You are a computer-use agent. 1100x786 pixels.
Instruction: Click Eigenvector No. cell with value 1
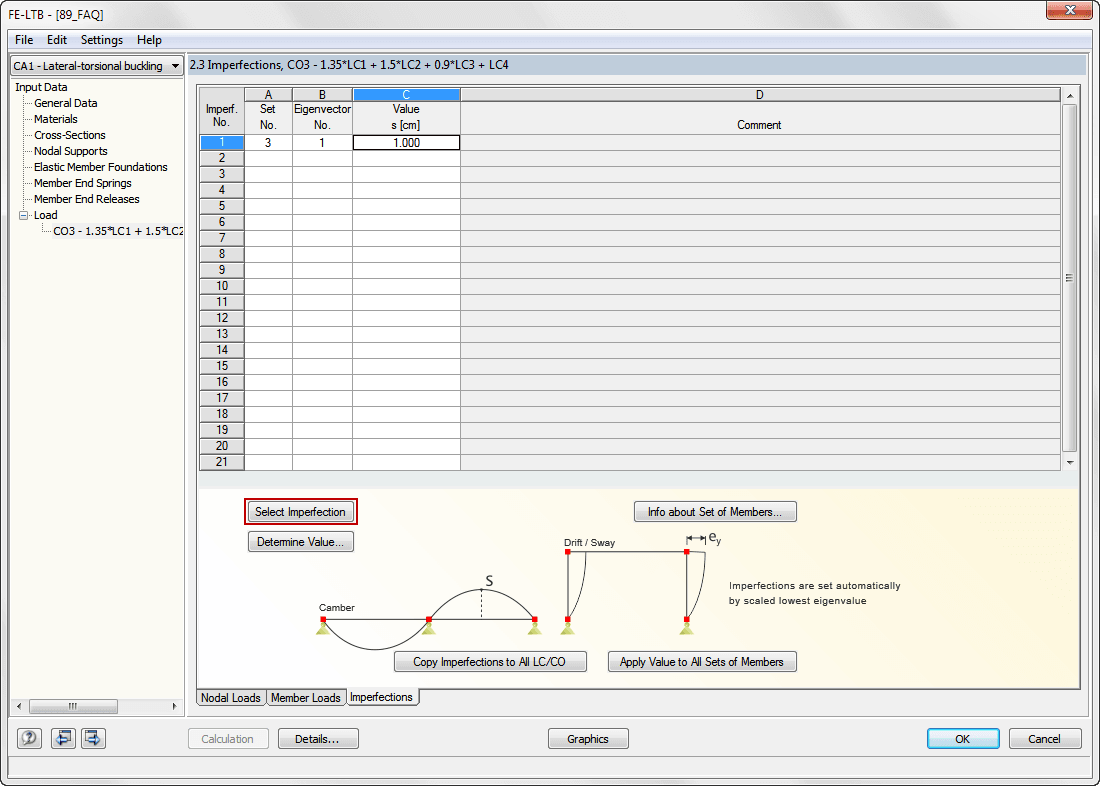pos(322,142)
